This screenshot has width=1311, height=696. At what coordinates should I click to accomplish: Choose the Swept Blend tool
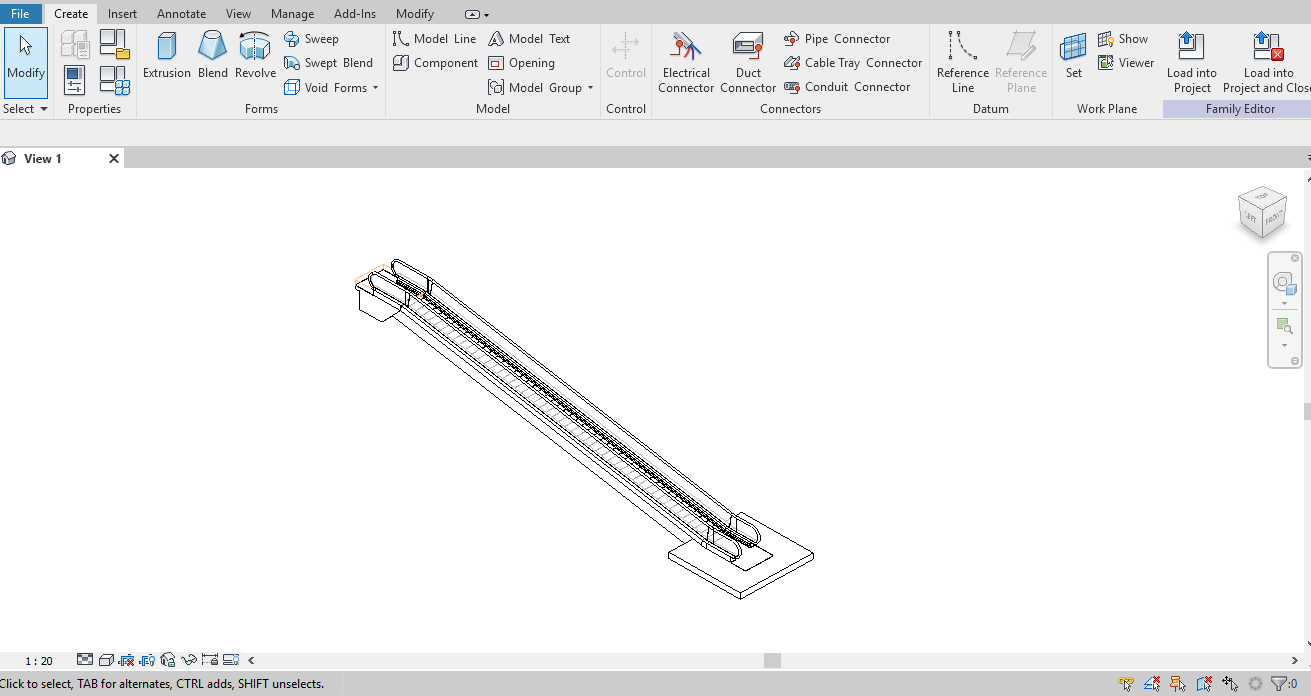point(329,63)
